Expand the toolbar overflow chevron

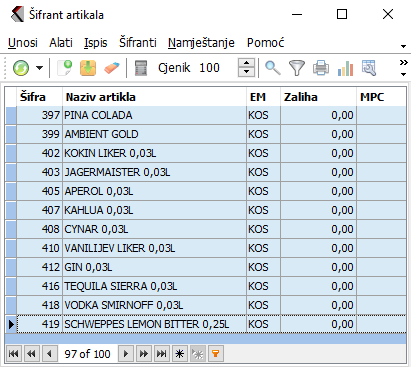click(x=403, y=63)
